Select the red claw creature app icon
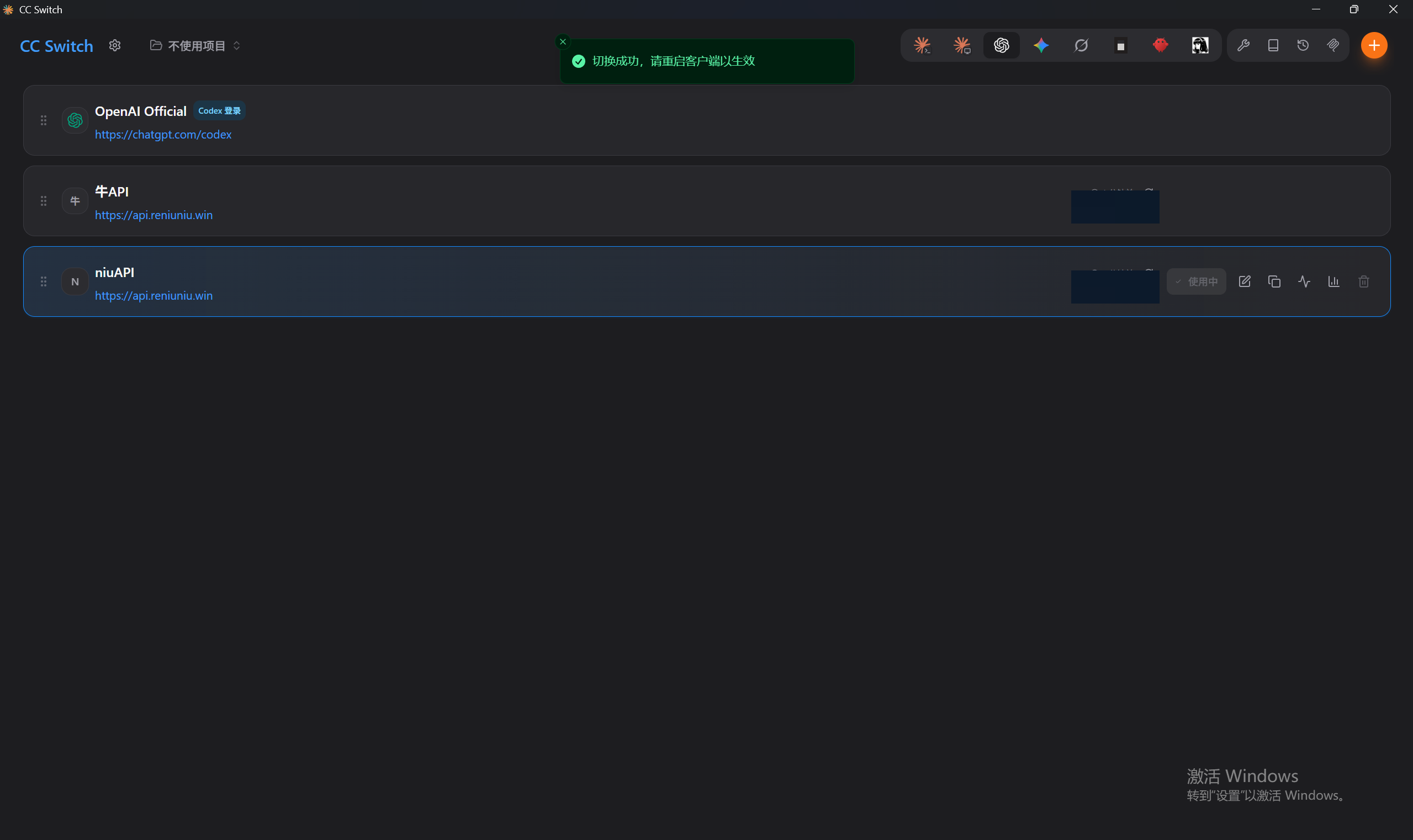This screenshot has height=840, width=1413. pos(1160,45)
